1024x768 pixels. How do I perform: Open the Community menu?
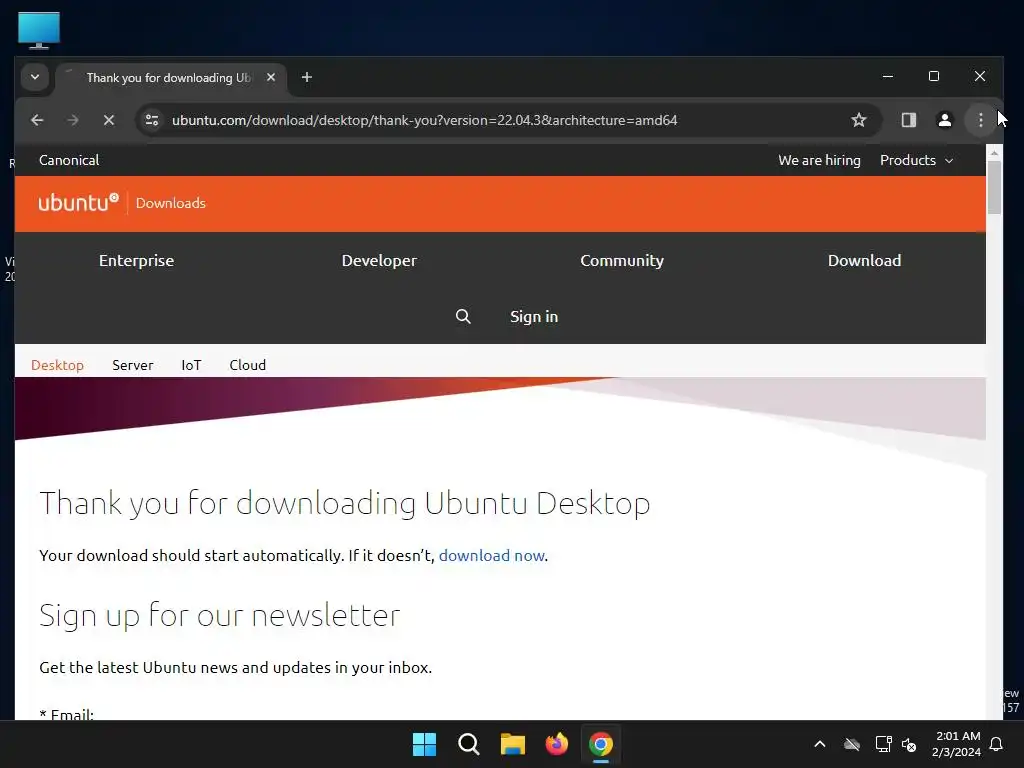coord(622,261)
